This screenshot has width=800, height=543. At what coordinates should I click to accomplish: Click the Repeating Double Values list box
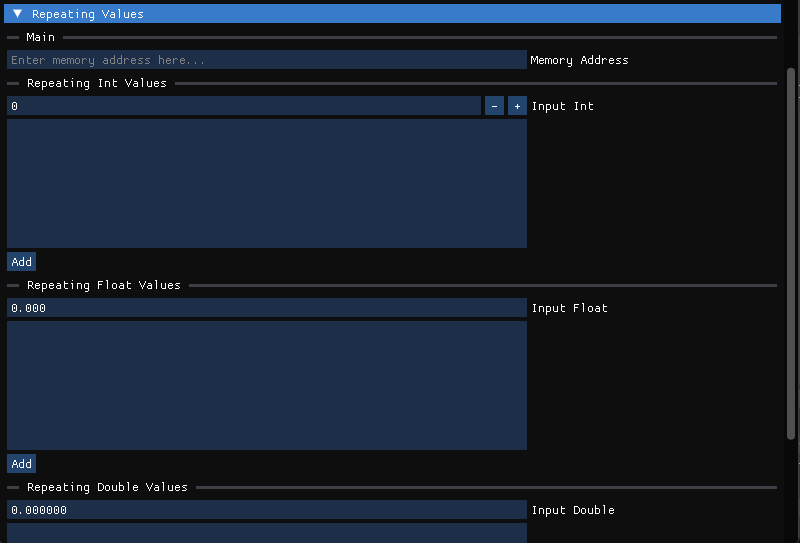[266, 533]
